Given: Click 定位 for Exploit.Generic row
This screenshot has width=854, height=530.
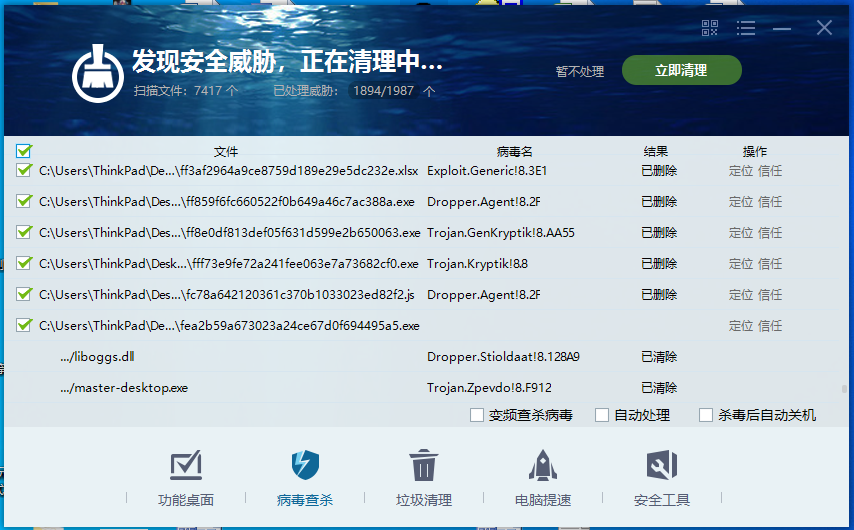Looking at the screenshot, I should pyautogui.click(x=741, y=171).
